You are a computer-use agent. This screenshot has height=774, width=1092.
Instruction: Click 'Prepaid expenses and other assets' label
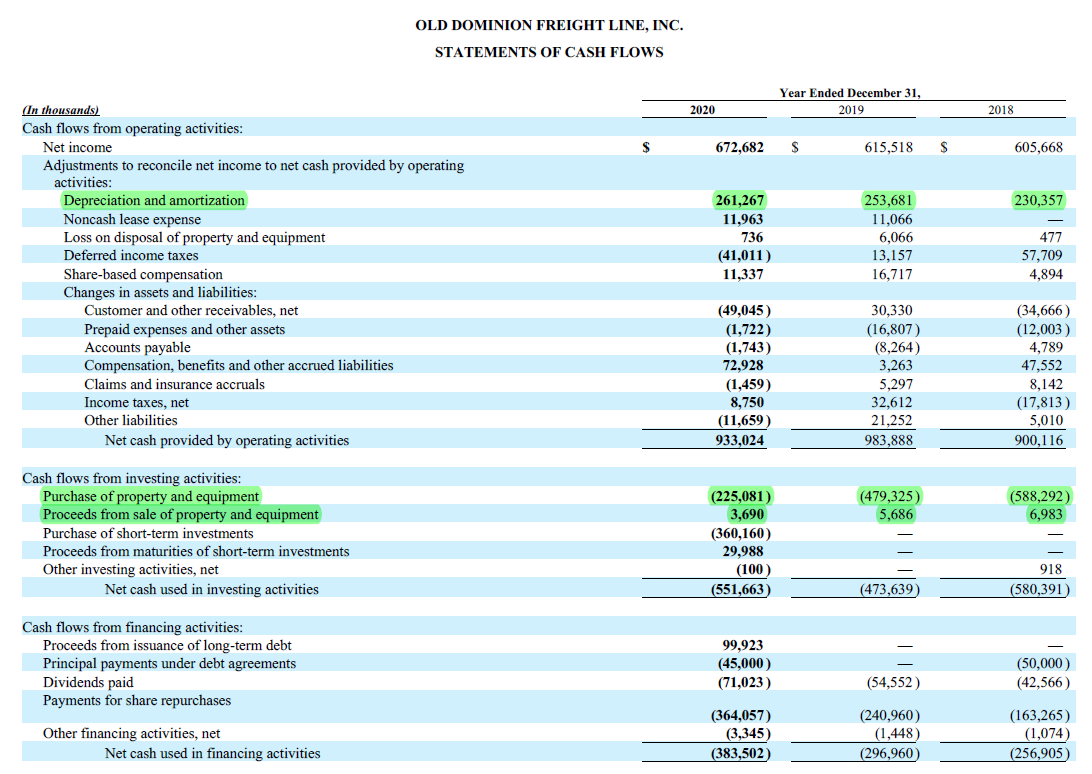(x=185, y=330)
